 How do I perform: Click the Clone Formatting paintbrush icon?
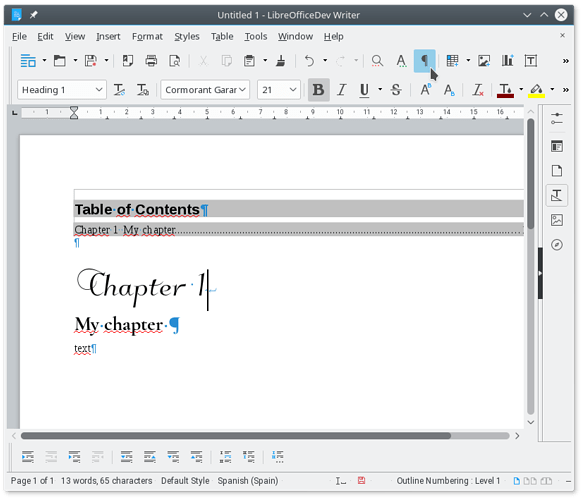coord(281,61)
